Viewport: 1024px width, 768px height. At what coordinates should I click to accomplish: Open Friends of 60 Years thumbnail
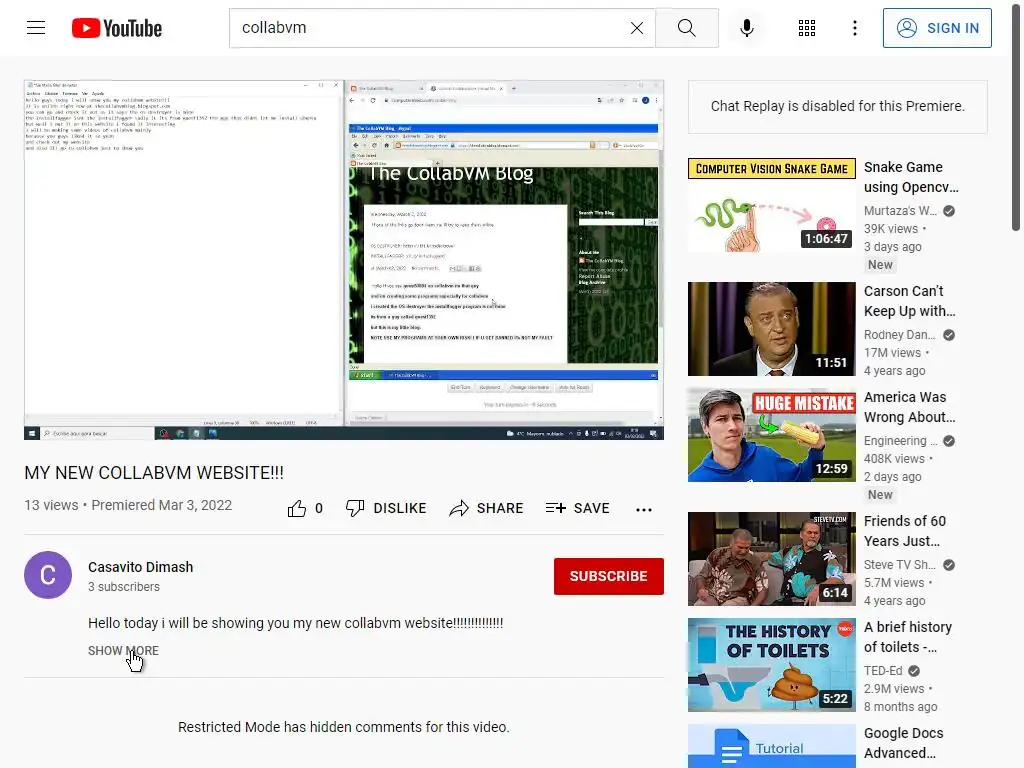click(771, 559)
